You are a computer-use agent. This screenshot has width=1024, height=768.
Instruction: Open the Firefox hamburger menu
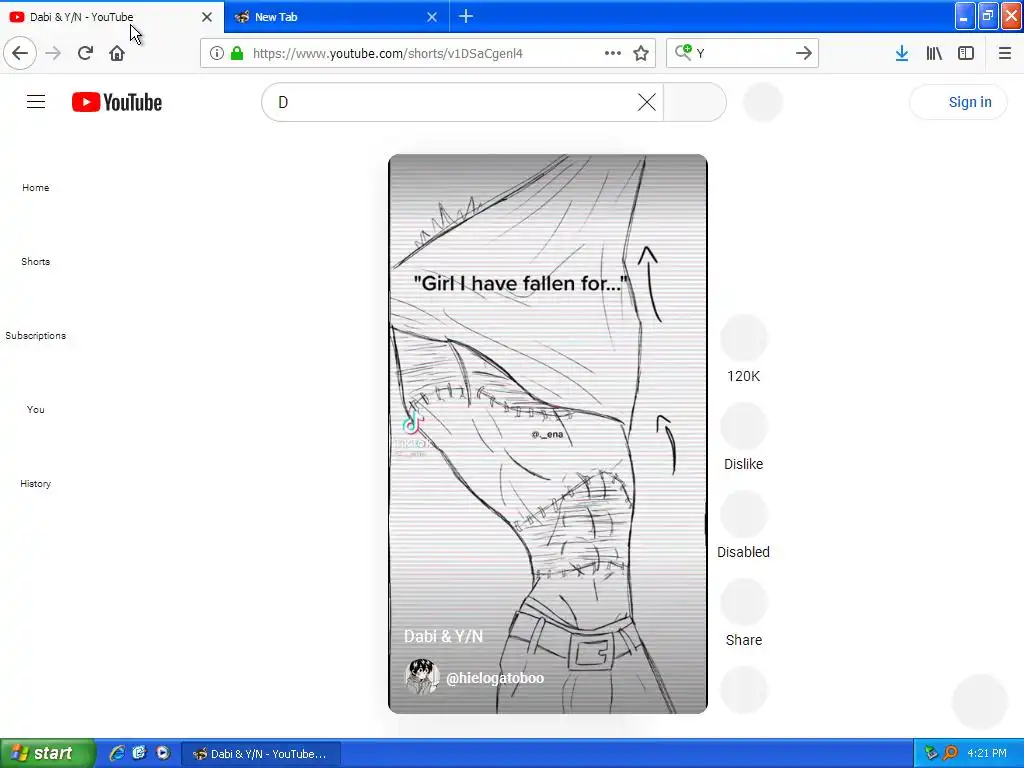pyautogui.click(x=1004, y=53)
